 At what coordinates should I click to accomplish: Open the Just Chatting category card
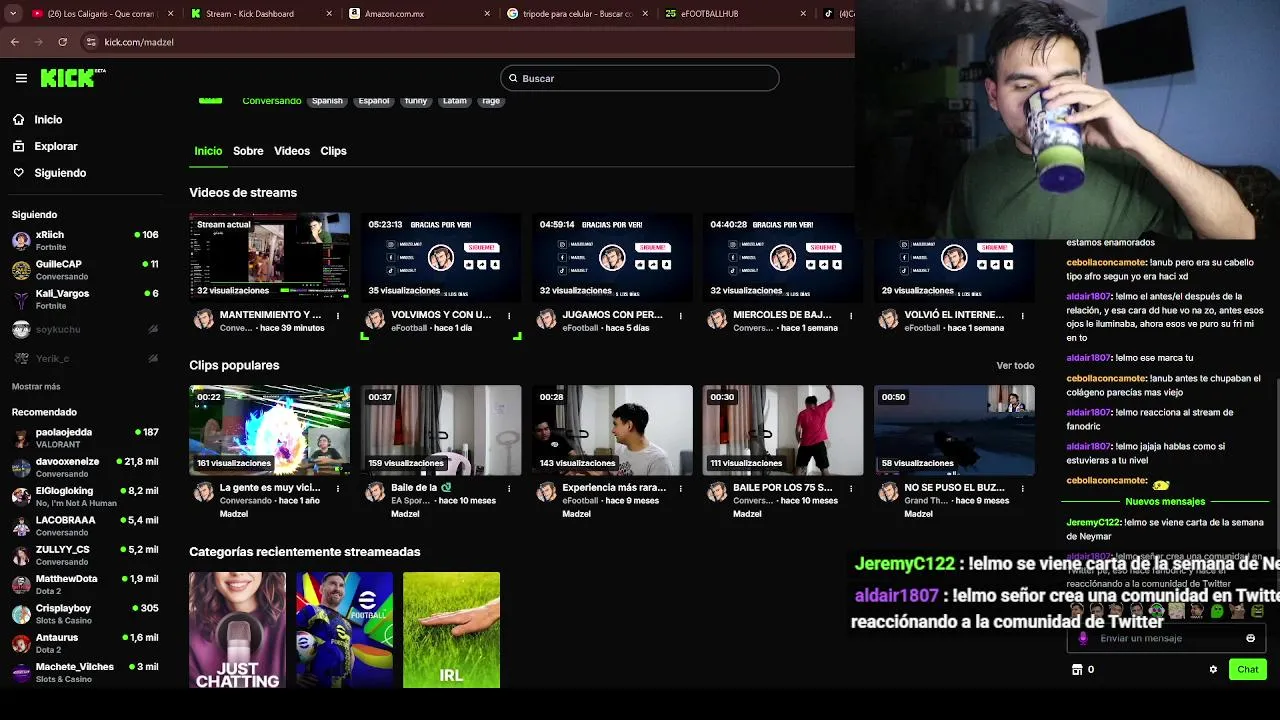pyautogui.click(x=237, y=630)
